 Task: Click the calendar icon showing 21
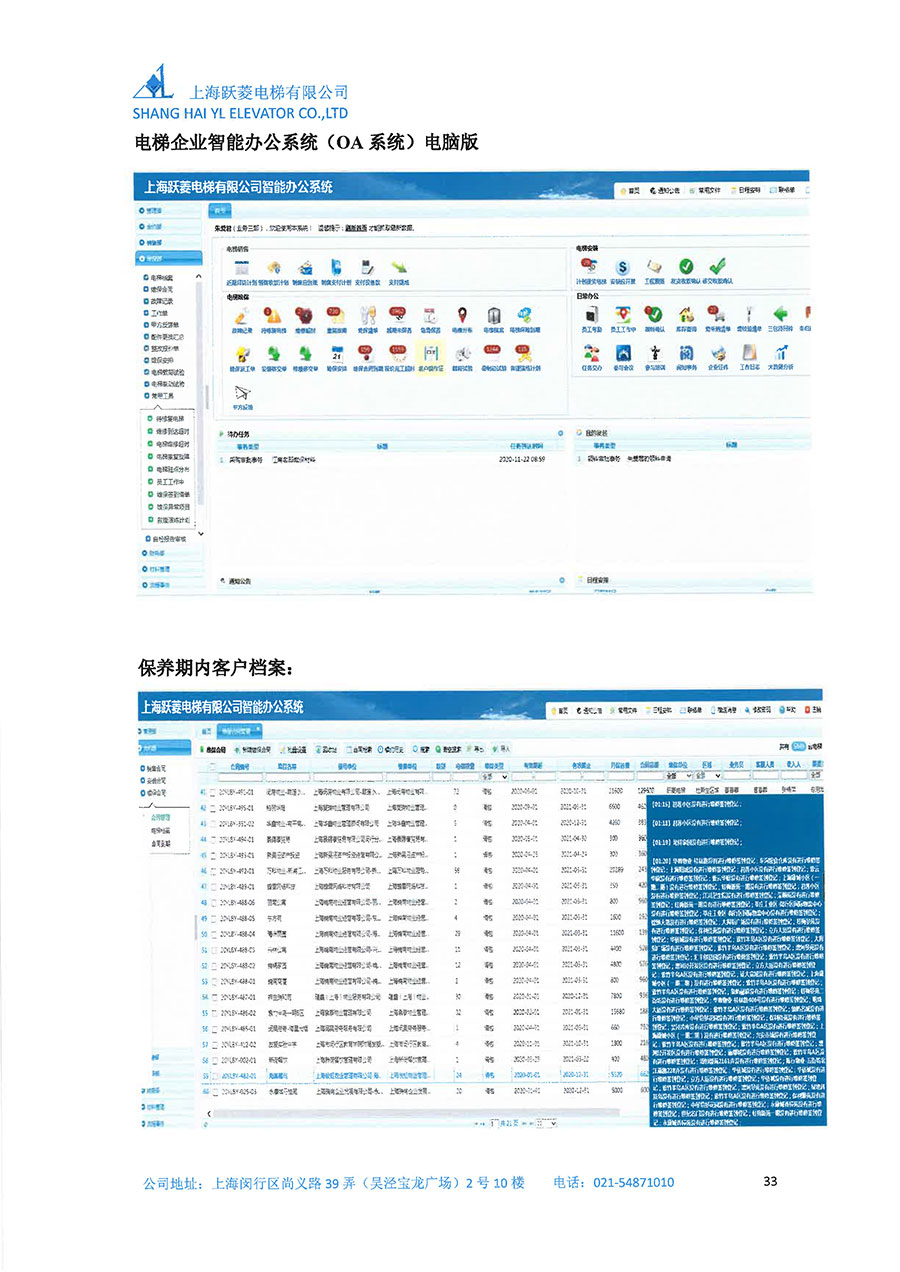click(x=336, y=353)
